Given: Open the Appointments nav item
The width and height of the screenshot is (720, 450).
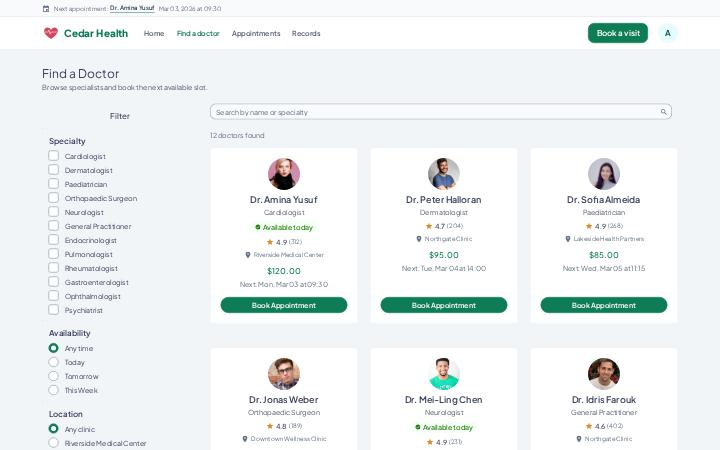Looking at the screenshot, I should [x=256, y=34].
